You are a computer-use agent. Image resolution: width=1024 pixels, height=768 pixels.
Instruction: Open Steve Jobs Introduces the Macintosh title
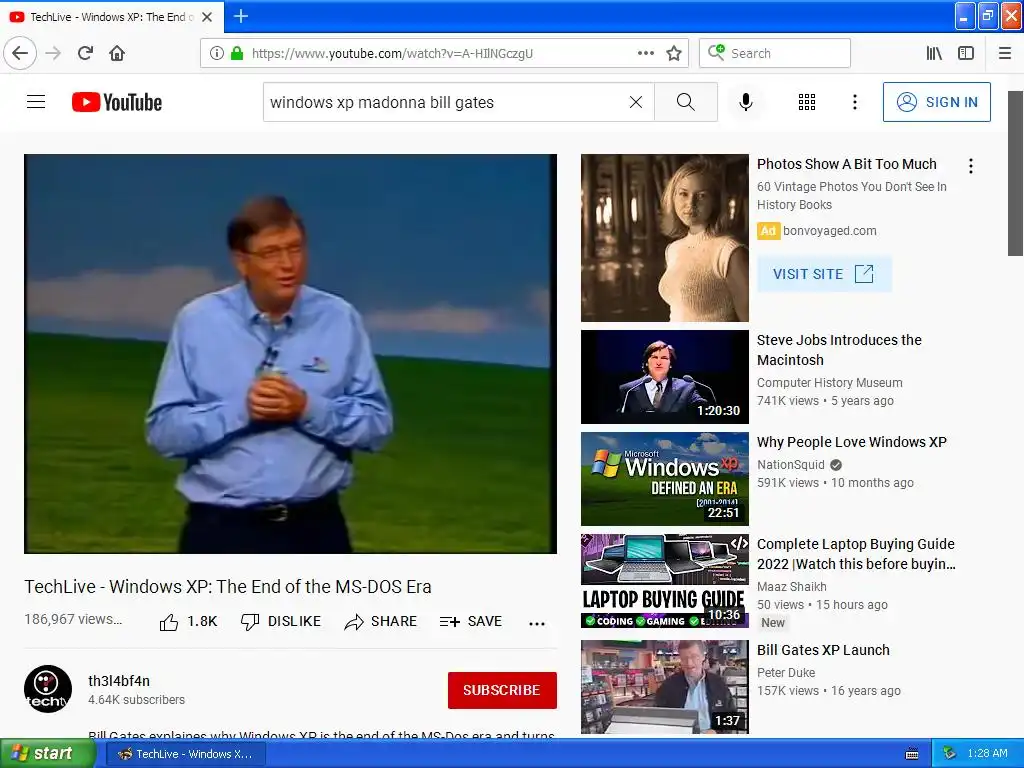[x=839, y=350]
